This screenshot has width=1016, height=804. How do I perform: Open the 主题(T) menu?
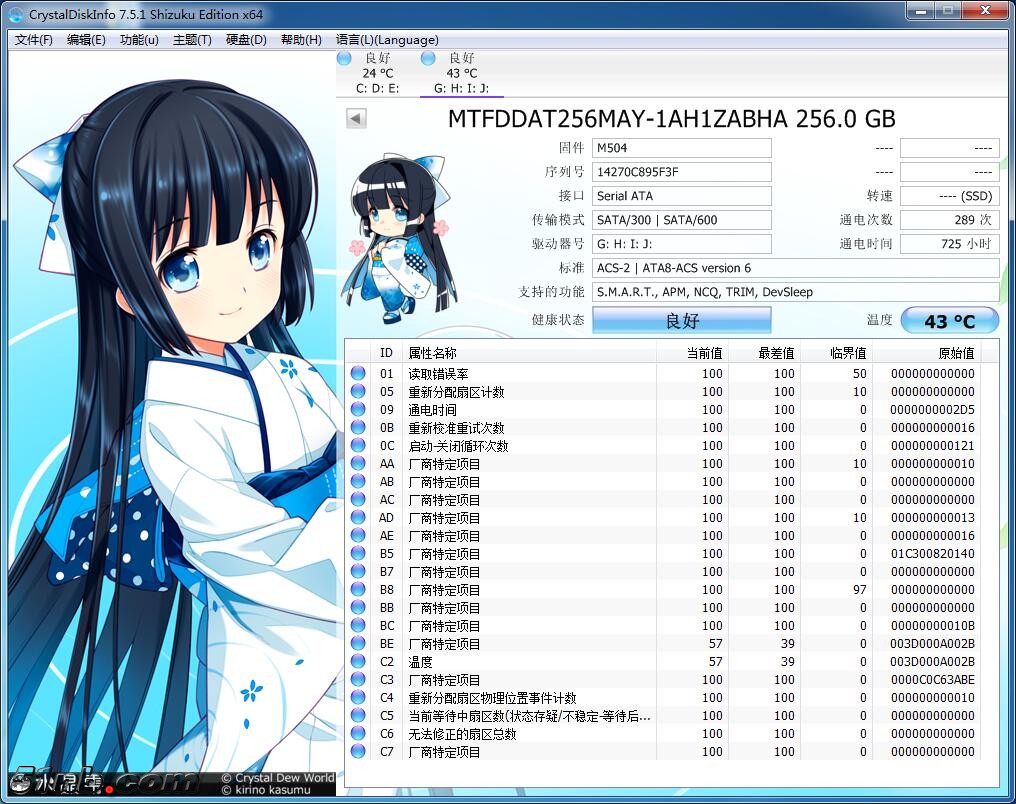pos(192,40)
